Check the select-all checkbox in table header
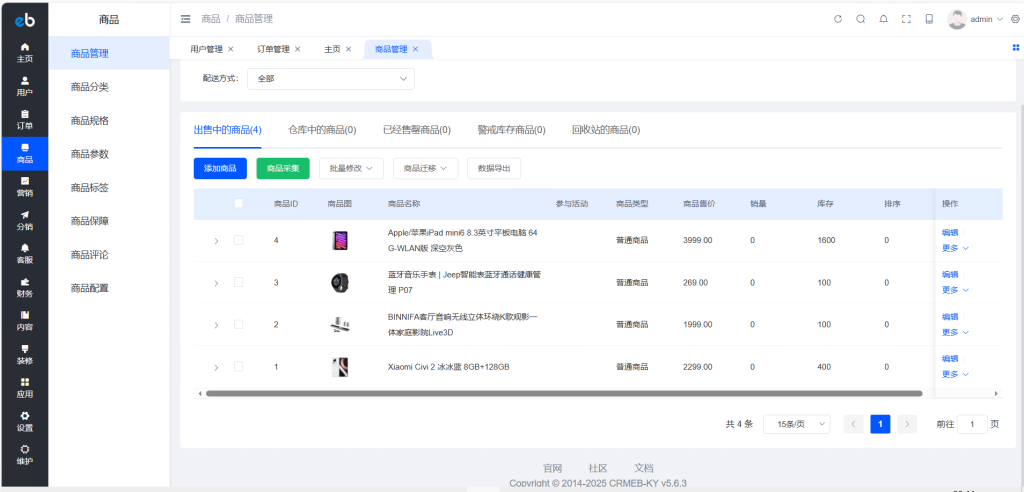The image size is (1024, 492). click(238, 204)
